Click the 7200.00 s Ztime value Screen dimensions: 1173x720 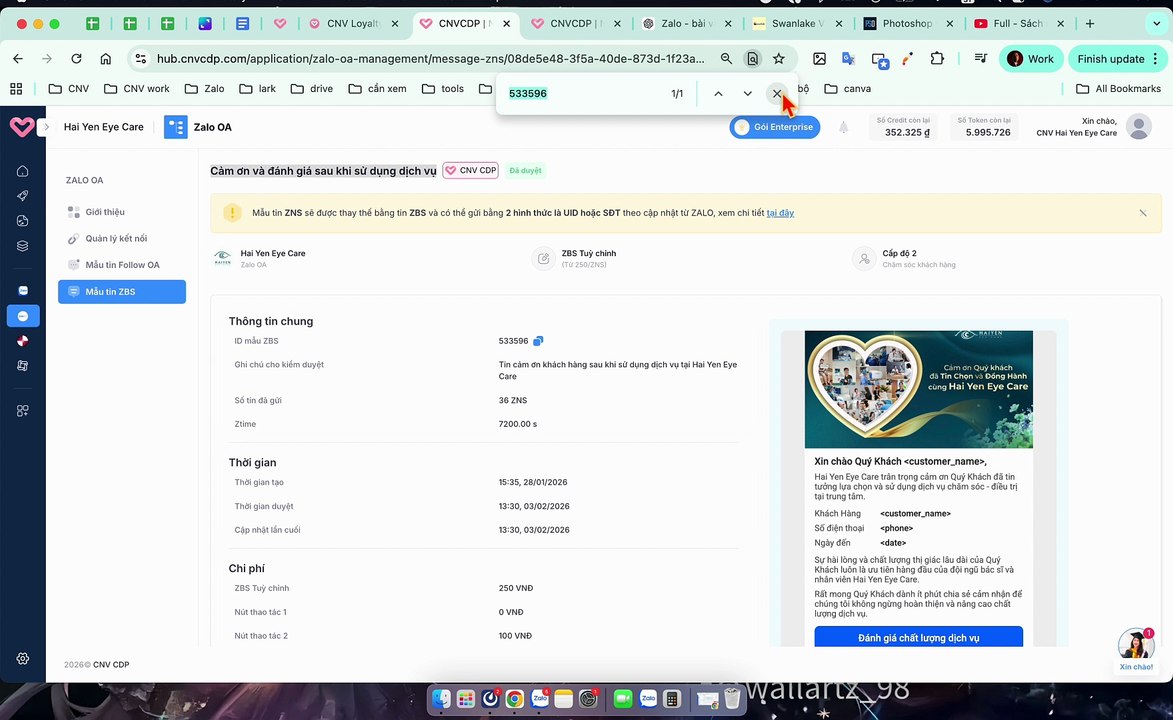[x=518, y=424]
